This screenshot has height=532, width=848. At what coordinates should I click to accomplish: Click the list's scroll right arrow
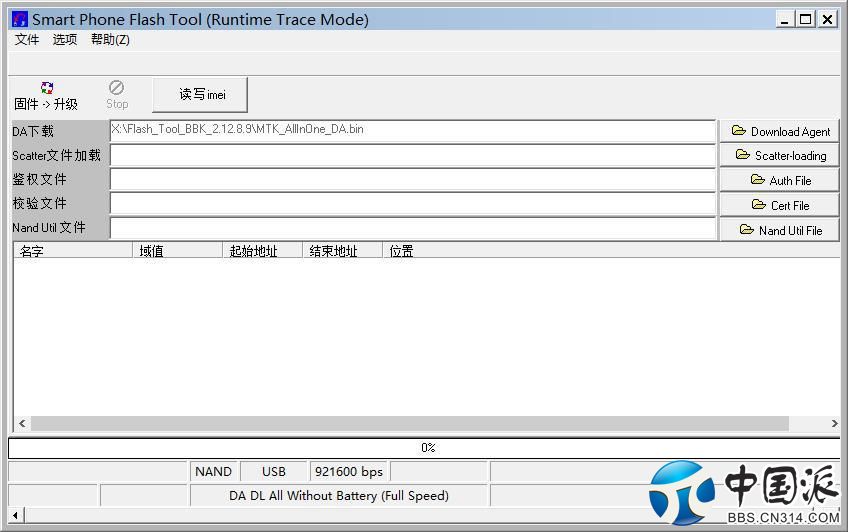tap(834, 423)
